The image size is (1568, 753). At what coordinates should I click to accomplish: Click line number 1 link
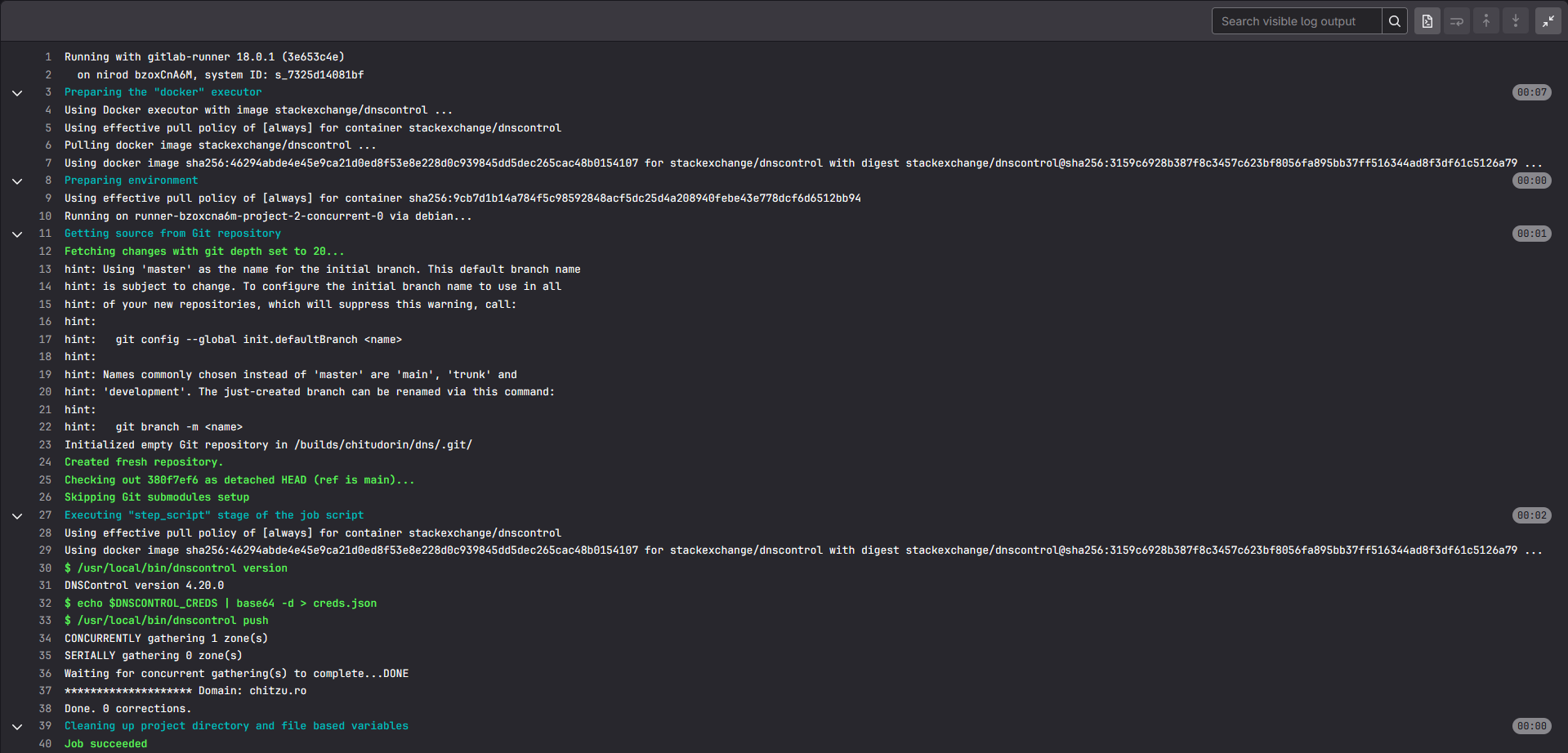[48, 57]
